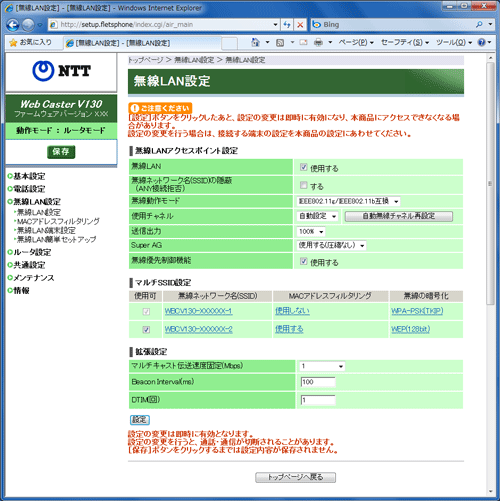Click the Stop loading red X icon
The image size is (500, 501).
[x=300, y=25]
